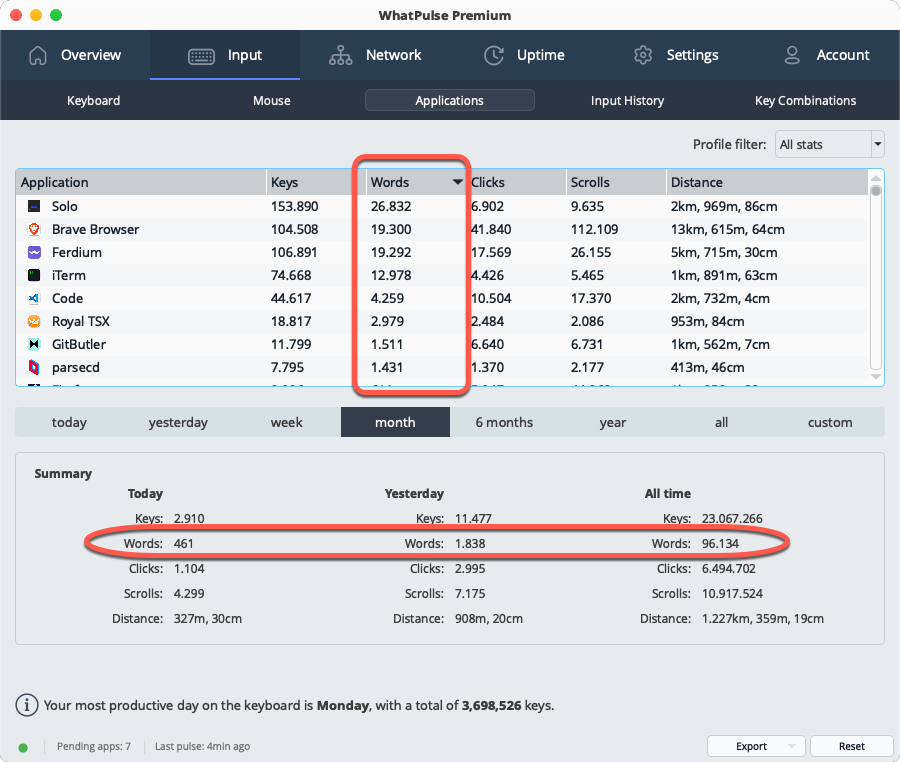Sort by the Clicks column header
This screenshot has width=900, height=762.
516,182
